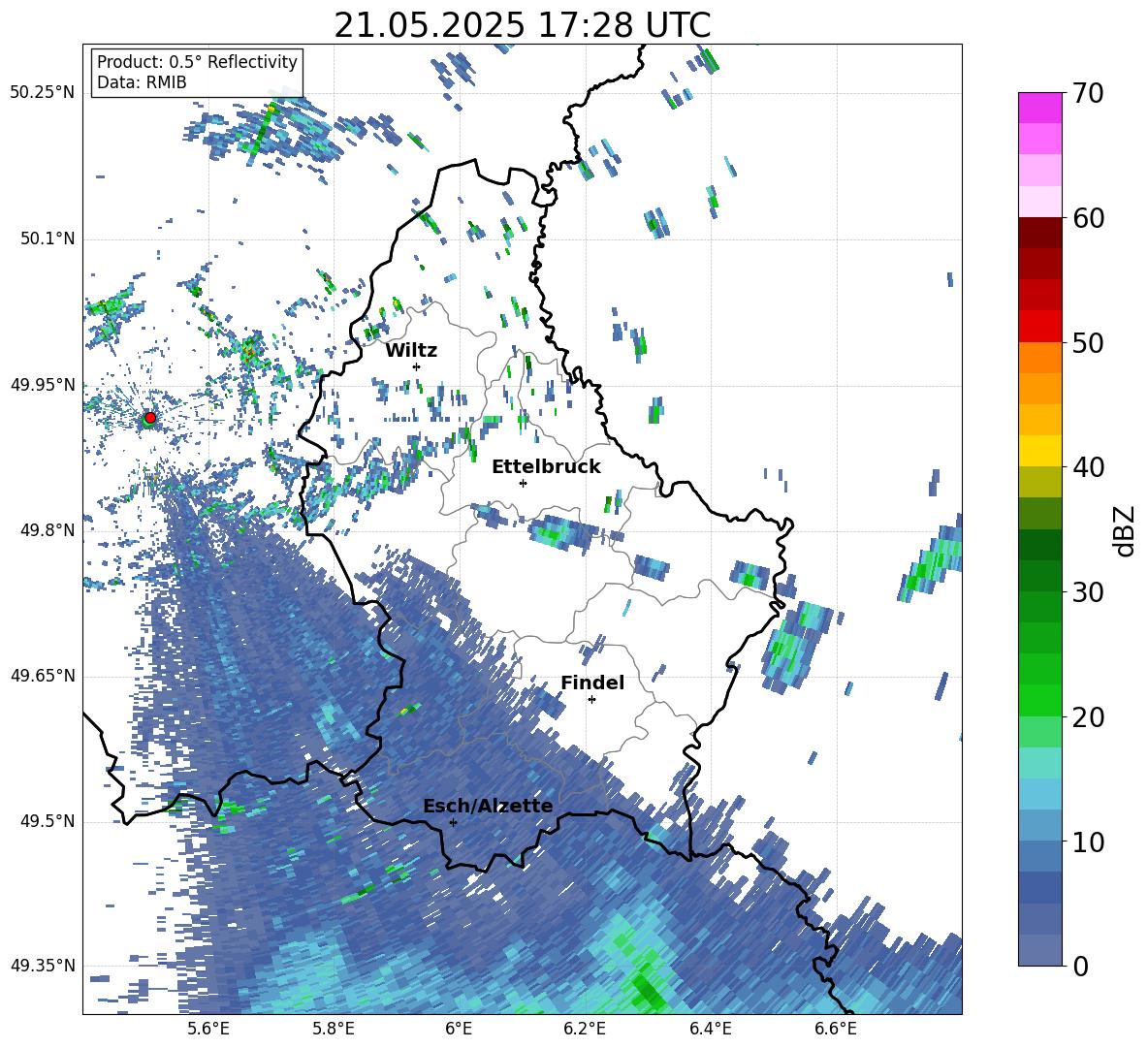
Task: Click the Findel cross marker
Action: point(591,700)
